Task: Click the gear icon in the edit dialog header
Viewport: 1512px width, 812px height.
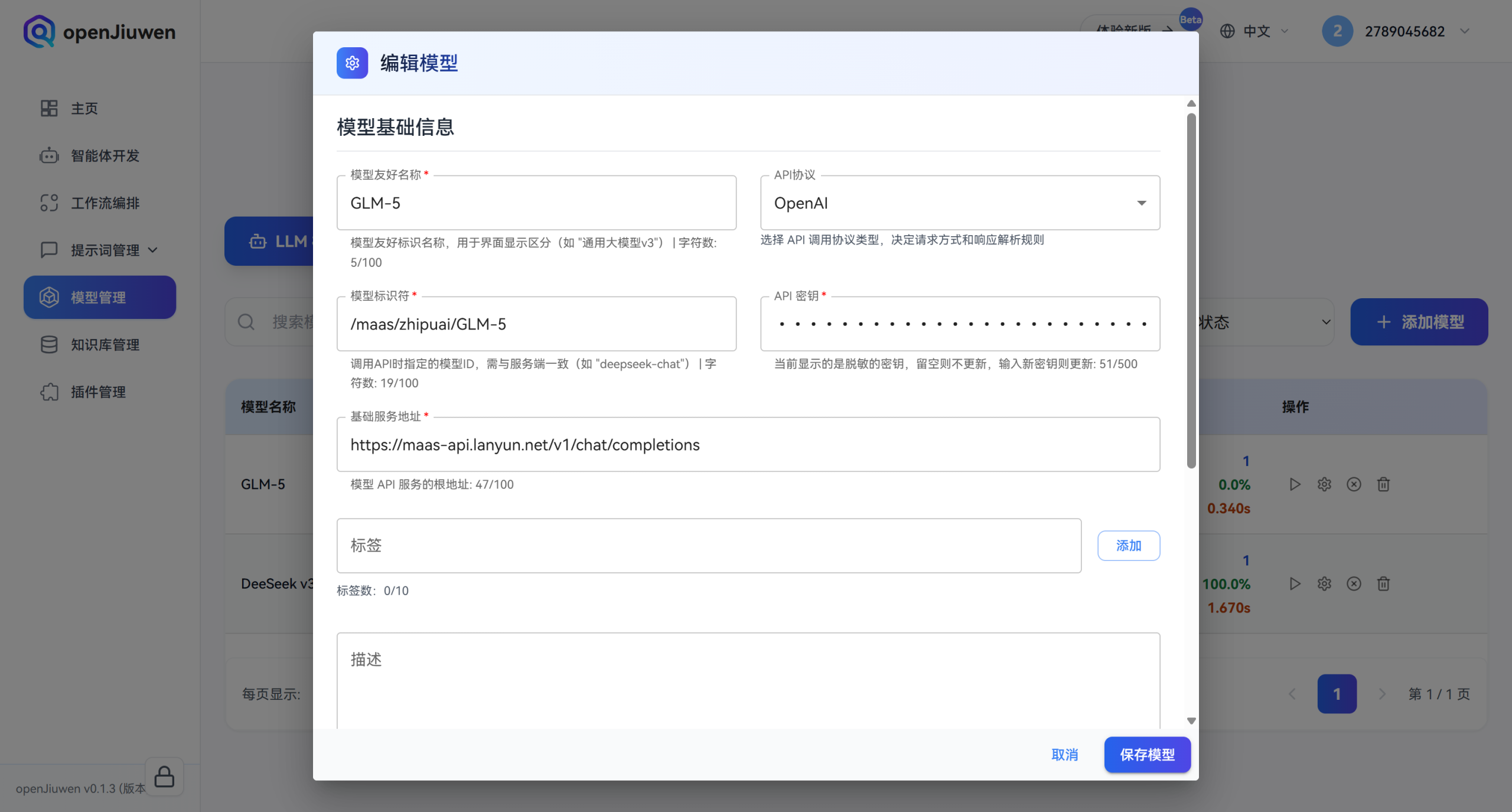Action: point(352,63)
